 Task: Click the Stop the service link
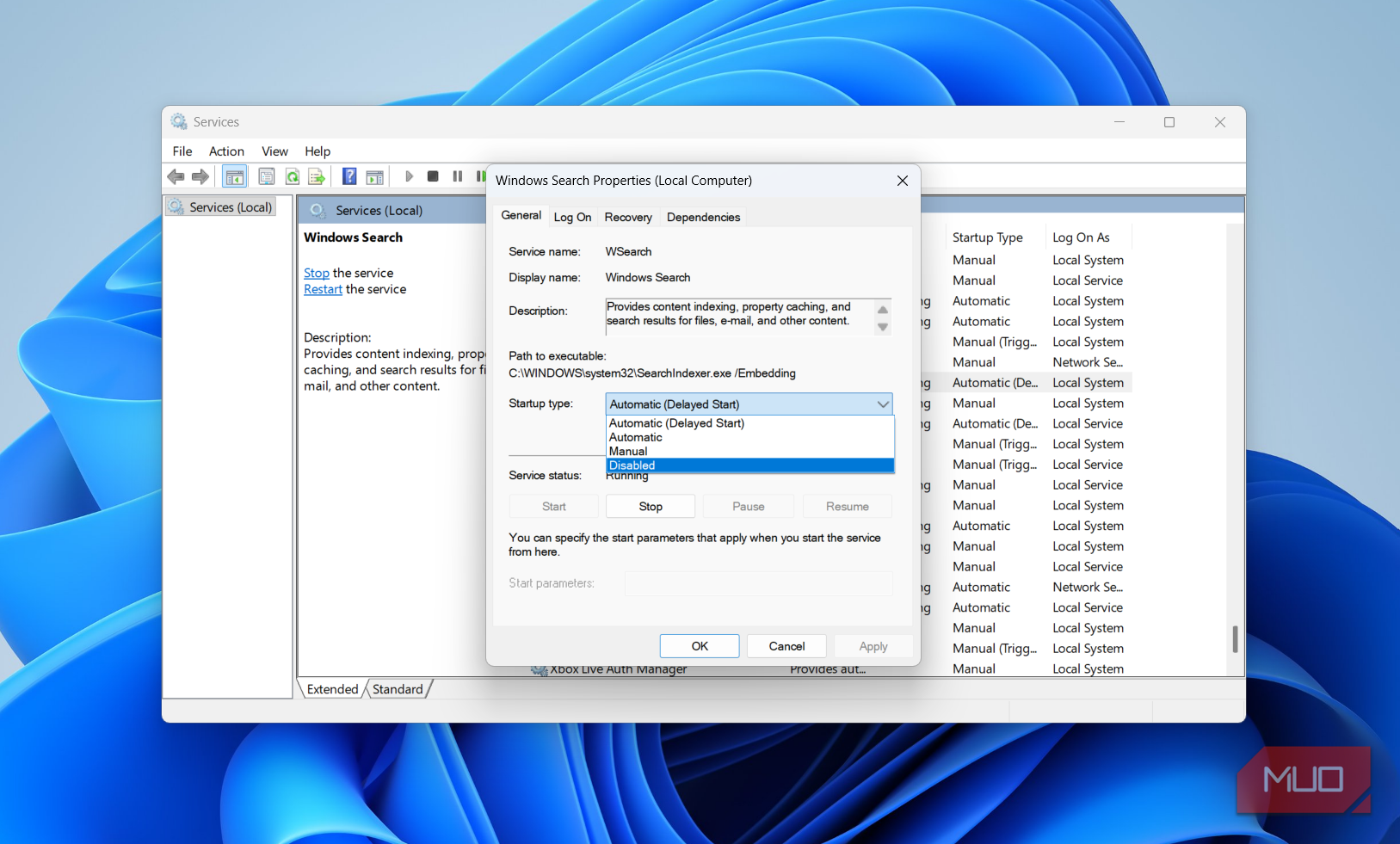click(317, 273)
